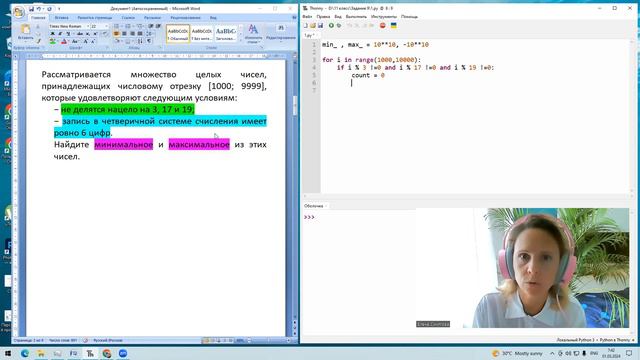
Task: Debug current script in Thonny
Action: pyautogui.click(x=339, y=25)
